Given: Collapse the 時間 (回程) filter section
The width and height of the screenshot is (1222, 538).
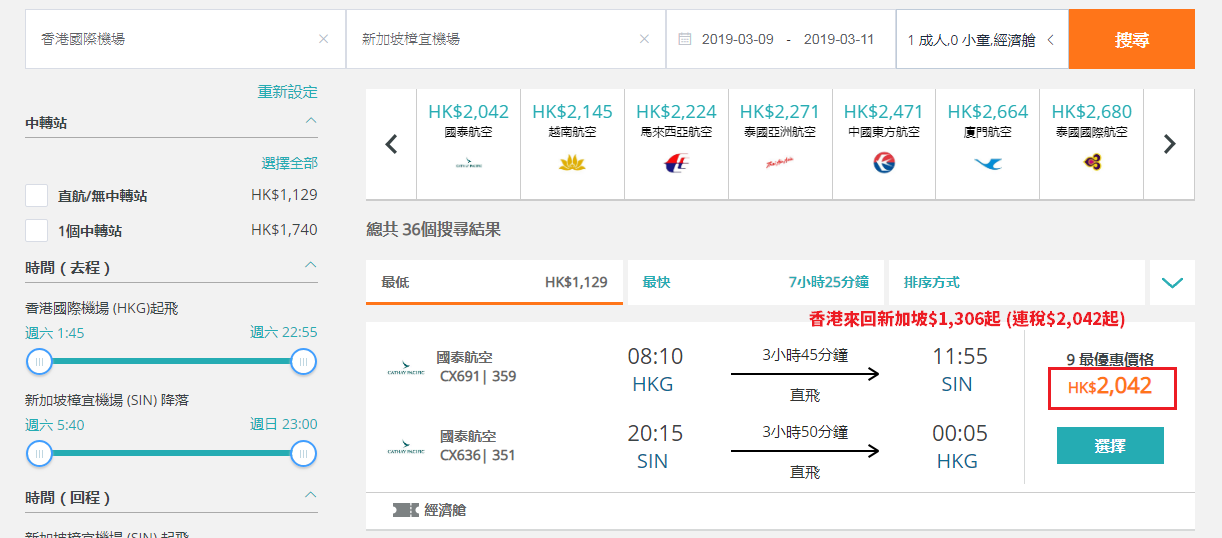Looking at the screenshot, I should click(x=311, y=495).
